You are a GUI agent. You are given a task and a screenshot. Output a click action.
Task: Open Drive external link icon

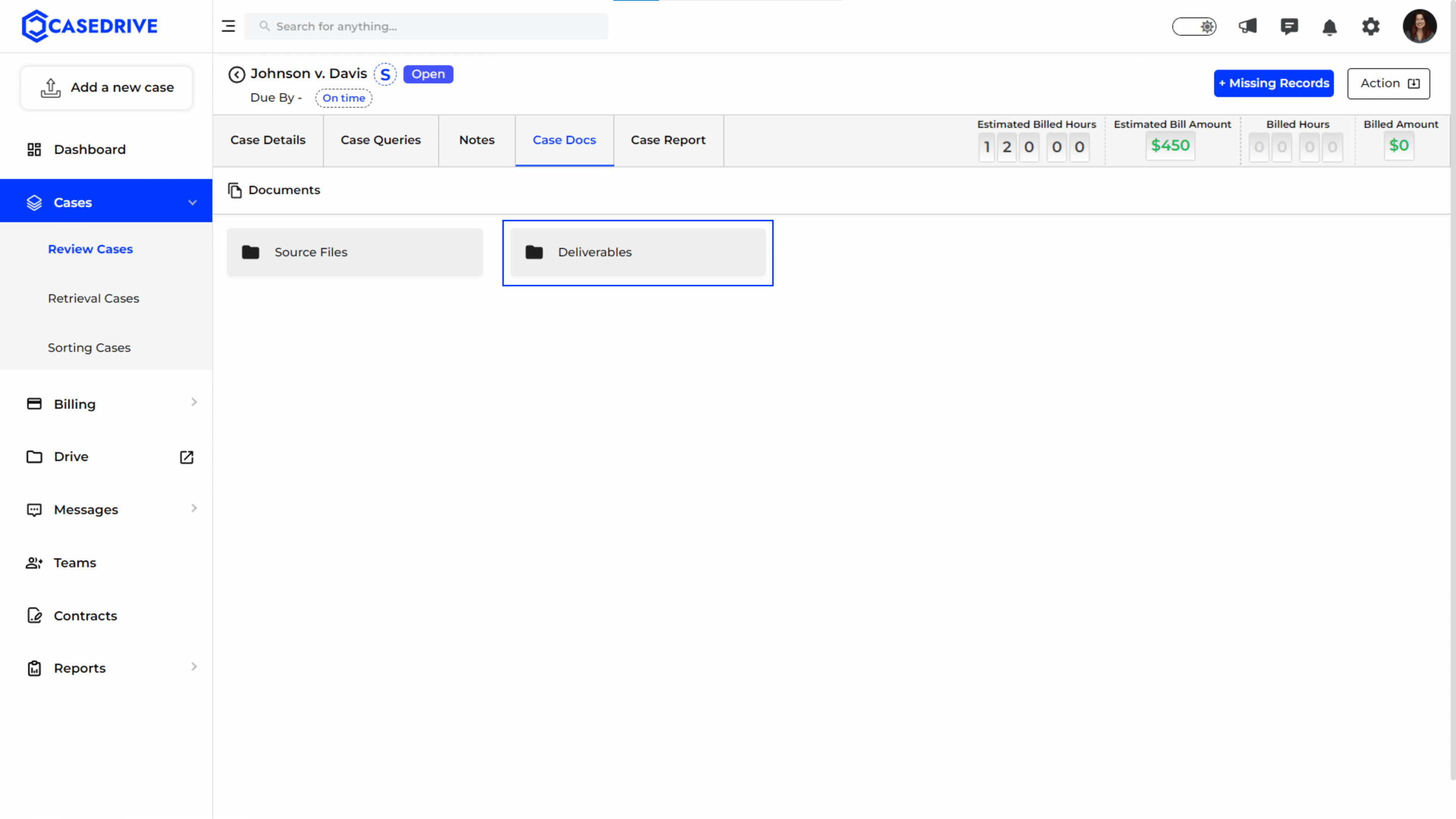tap(187, 457)
